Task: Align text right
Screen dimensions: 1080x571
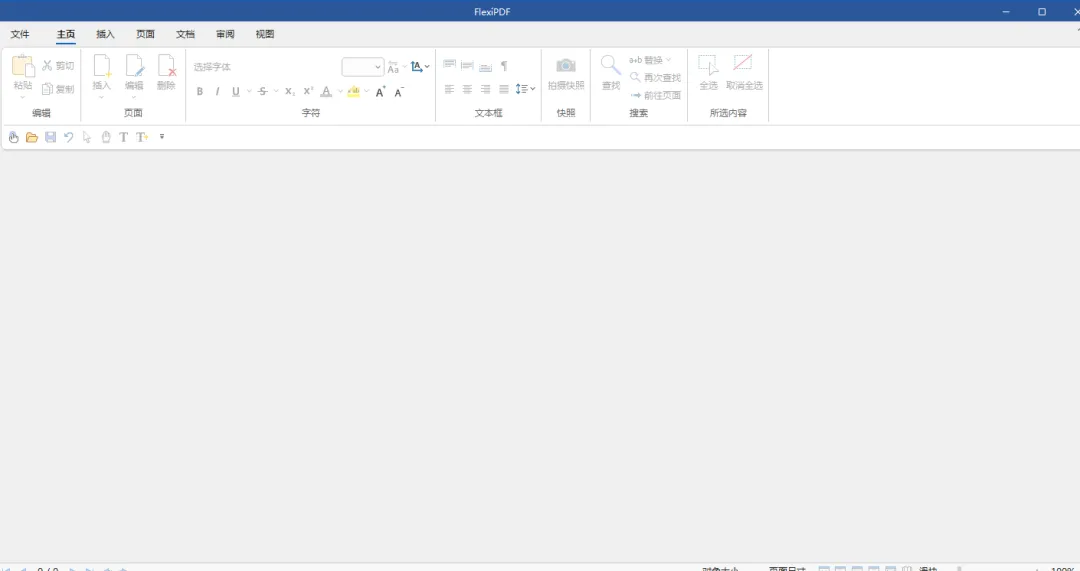Action: point(486,90)
